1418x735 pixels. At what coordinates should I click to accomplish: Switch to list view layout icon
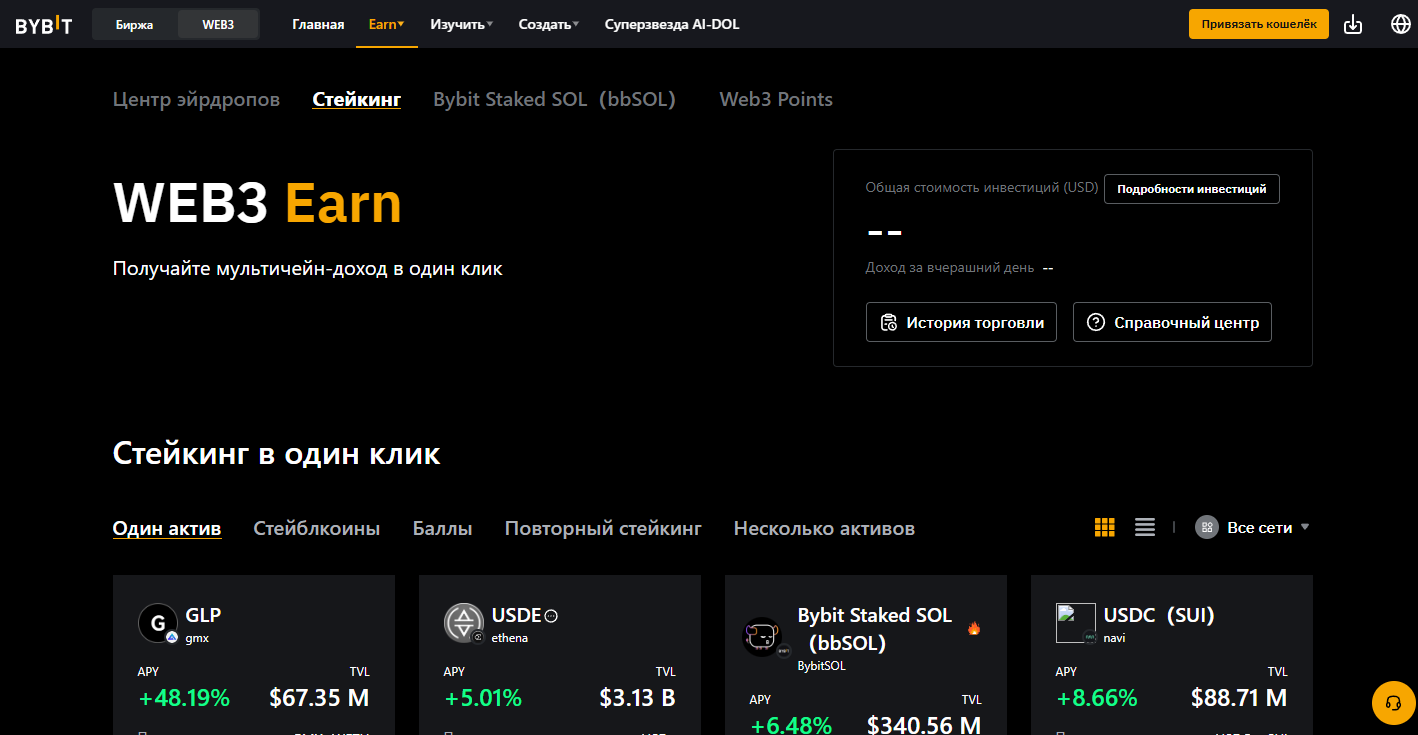tap(1145, 527)
